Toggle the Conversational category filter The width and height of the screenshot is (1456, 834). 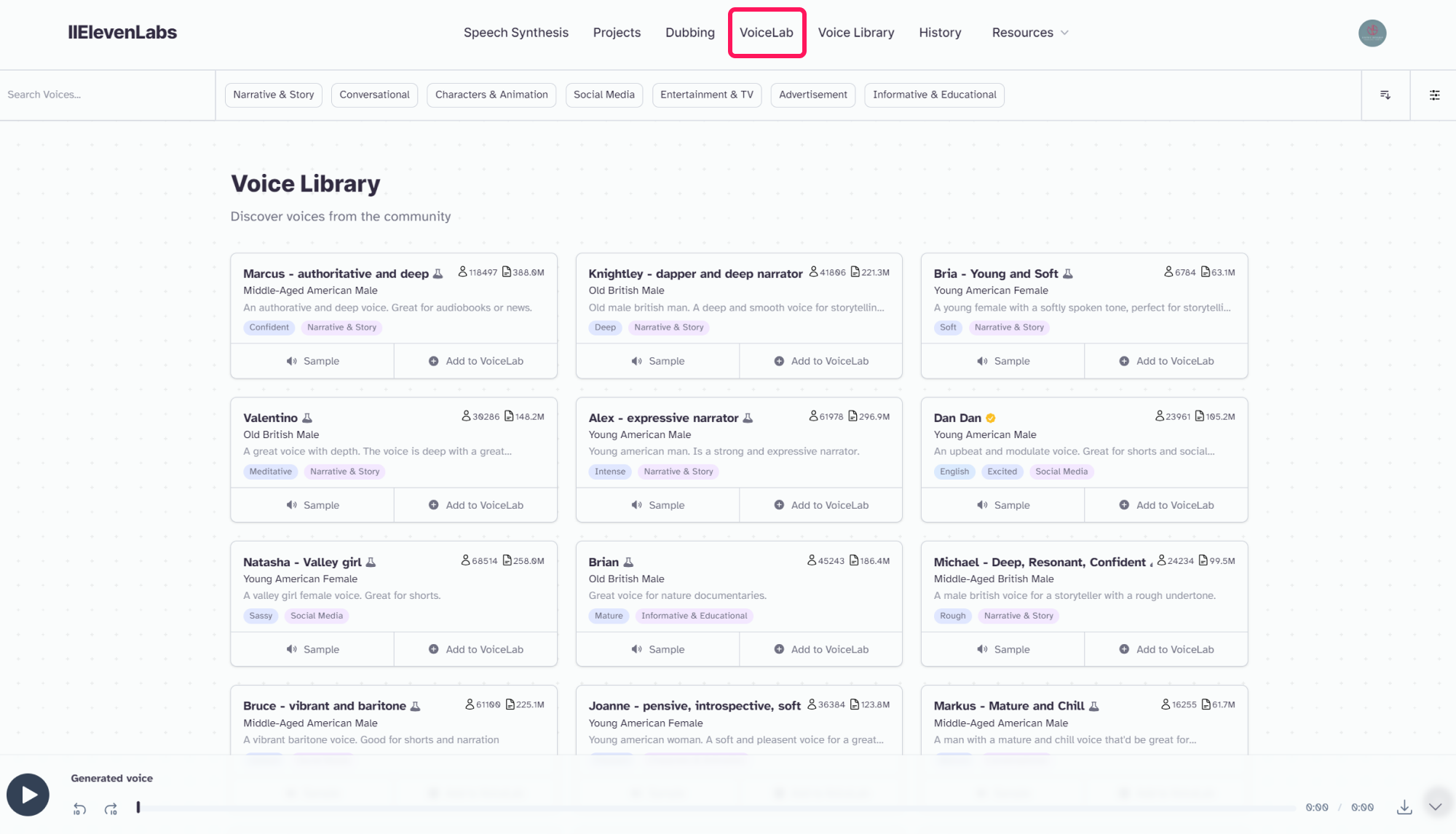pos(374,95)
